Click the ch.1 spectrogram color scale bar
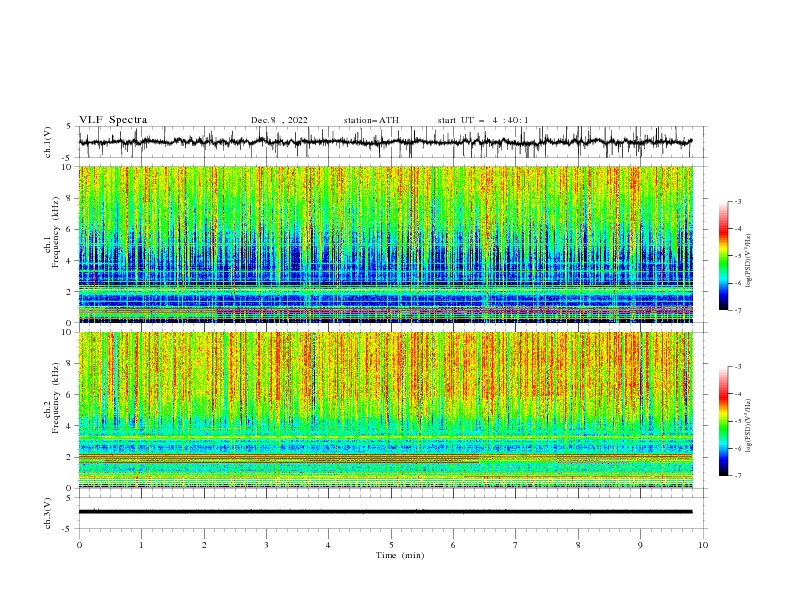 coord(724,256)
